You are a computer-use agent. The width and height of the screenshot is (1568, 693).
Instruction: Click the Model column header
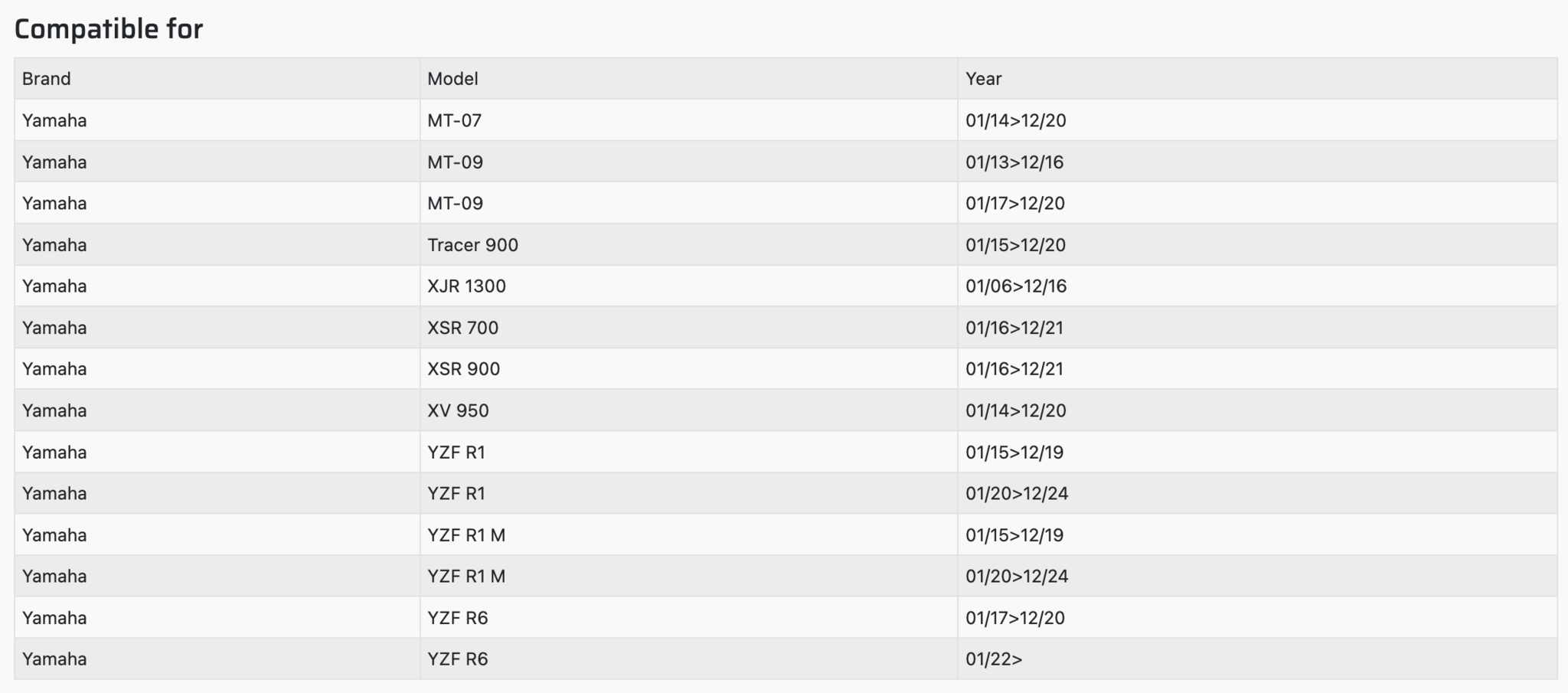point(452,79)
